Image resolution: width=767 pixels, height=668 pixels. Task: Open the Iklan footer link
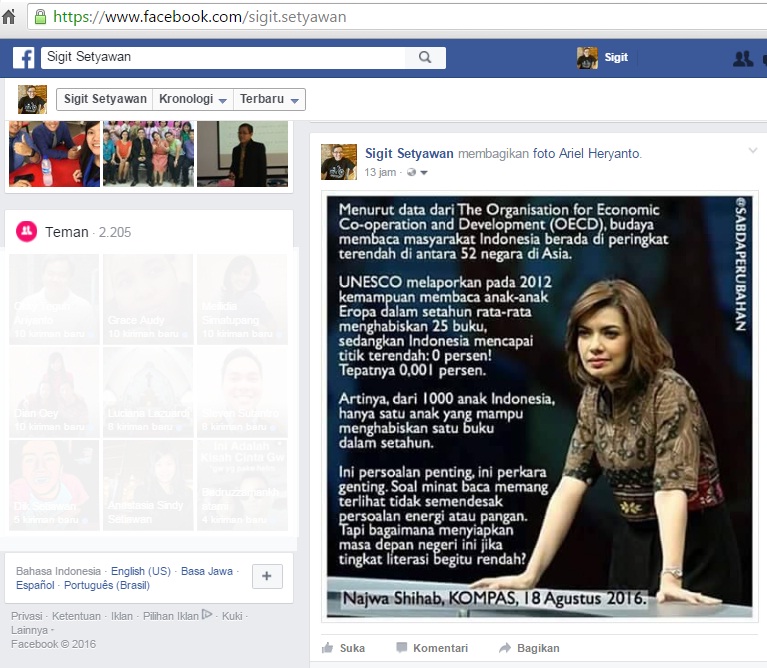pos(122,616)
